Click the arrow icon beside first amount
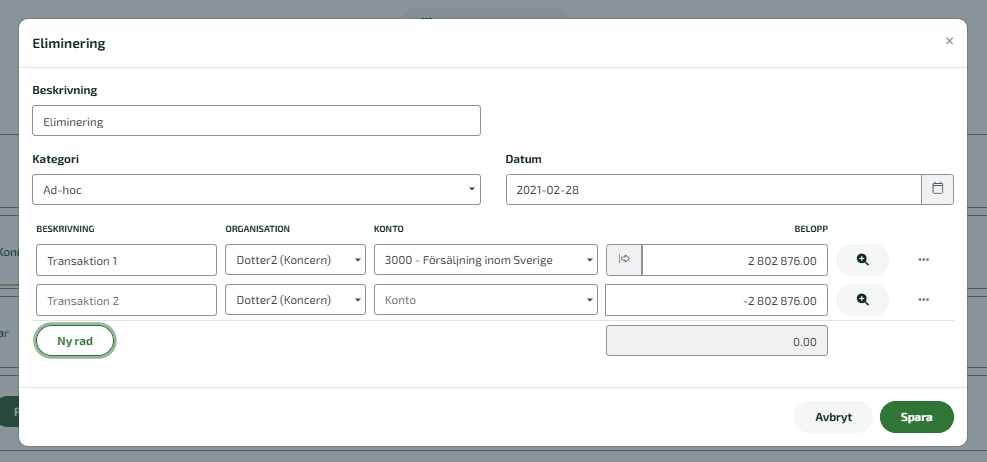Screen dimensions: 987x462 pos(624,260)
